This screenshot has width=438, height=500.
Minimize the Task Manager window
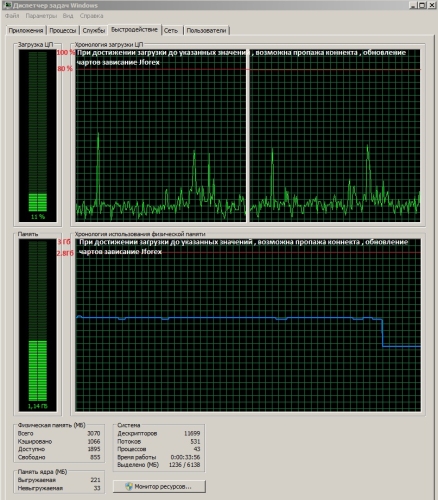point(413,5)
